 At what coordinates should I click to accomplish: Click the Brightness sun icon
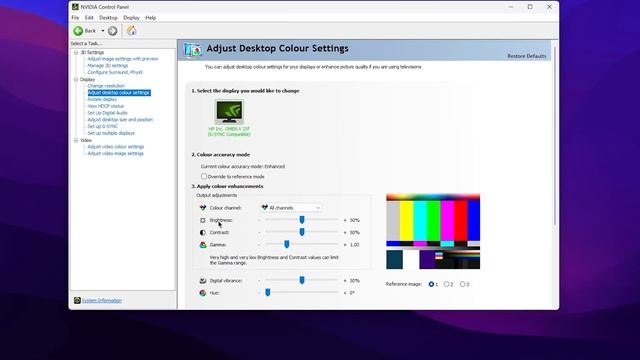203,220
